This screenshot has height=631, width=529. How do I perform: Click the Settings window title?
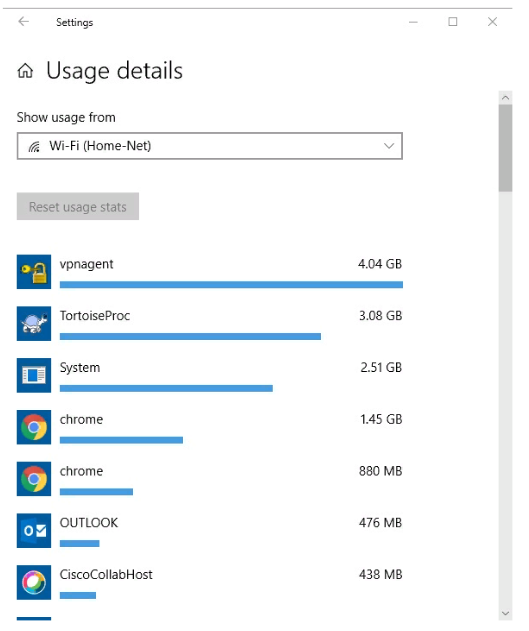74,23
